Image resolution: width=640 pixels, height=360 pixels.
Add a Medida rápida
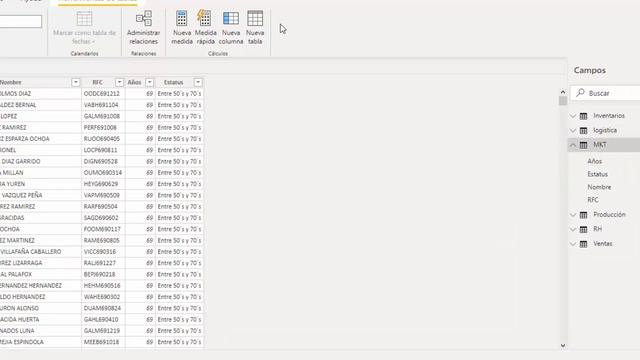[x=205, y=28]
